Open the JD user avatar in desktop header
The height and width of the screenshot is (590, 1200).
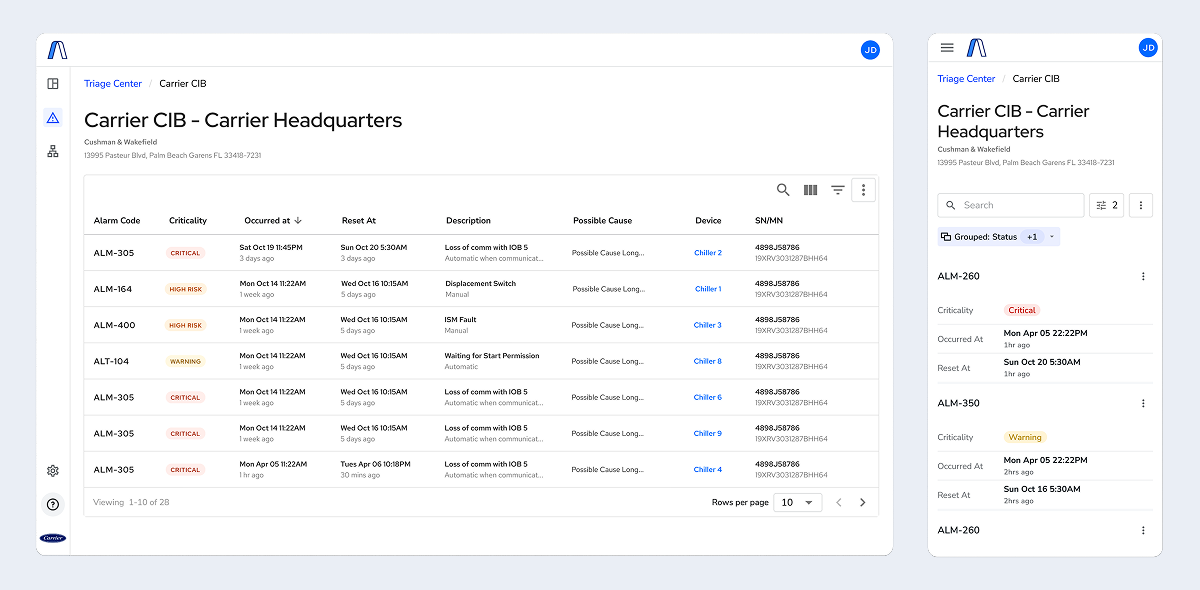point(870,50)
